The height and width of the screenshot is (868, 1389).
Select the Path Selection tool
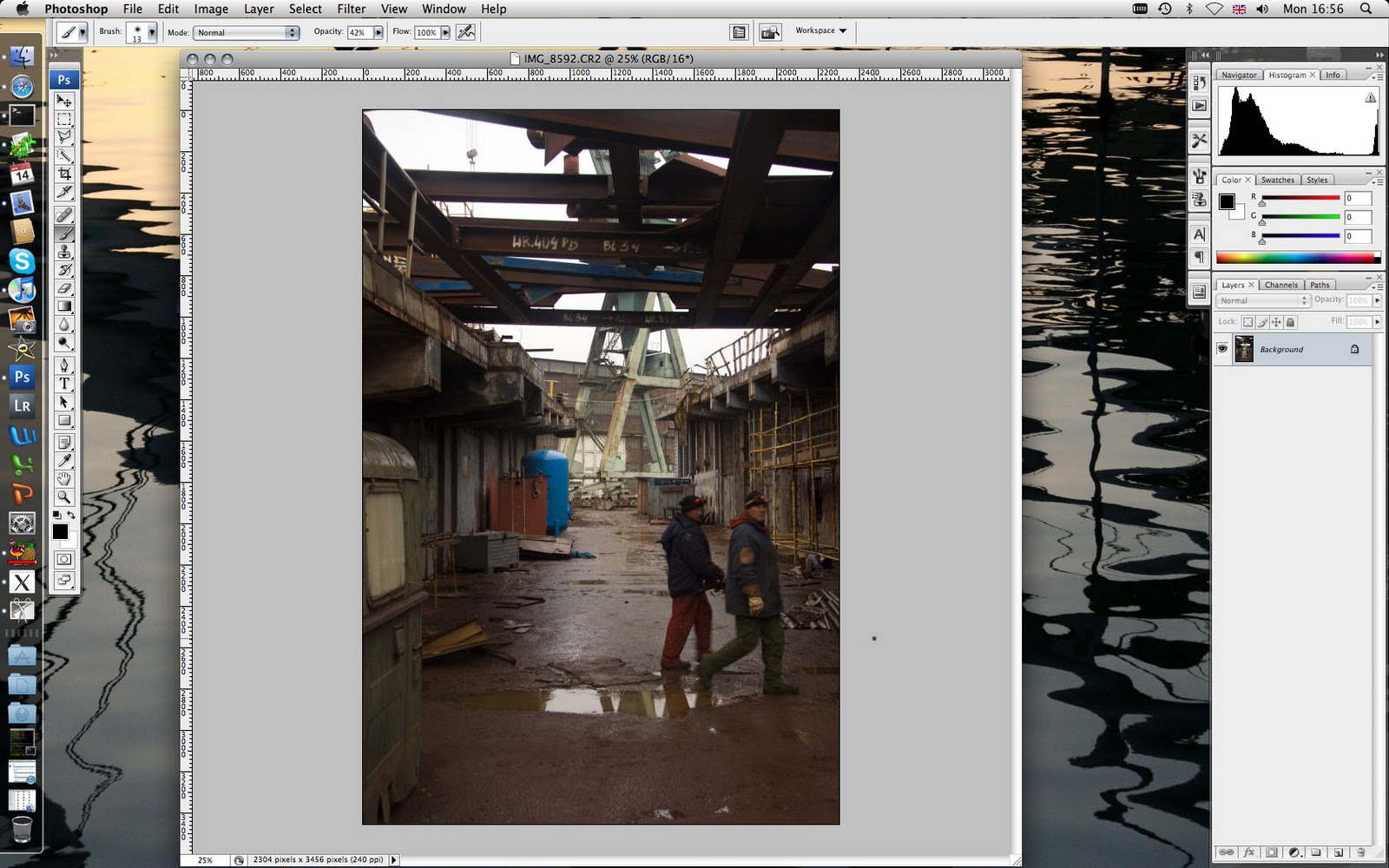[x=64, y=402]
